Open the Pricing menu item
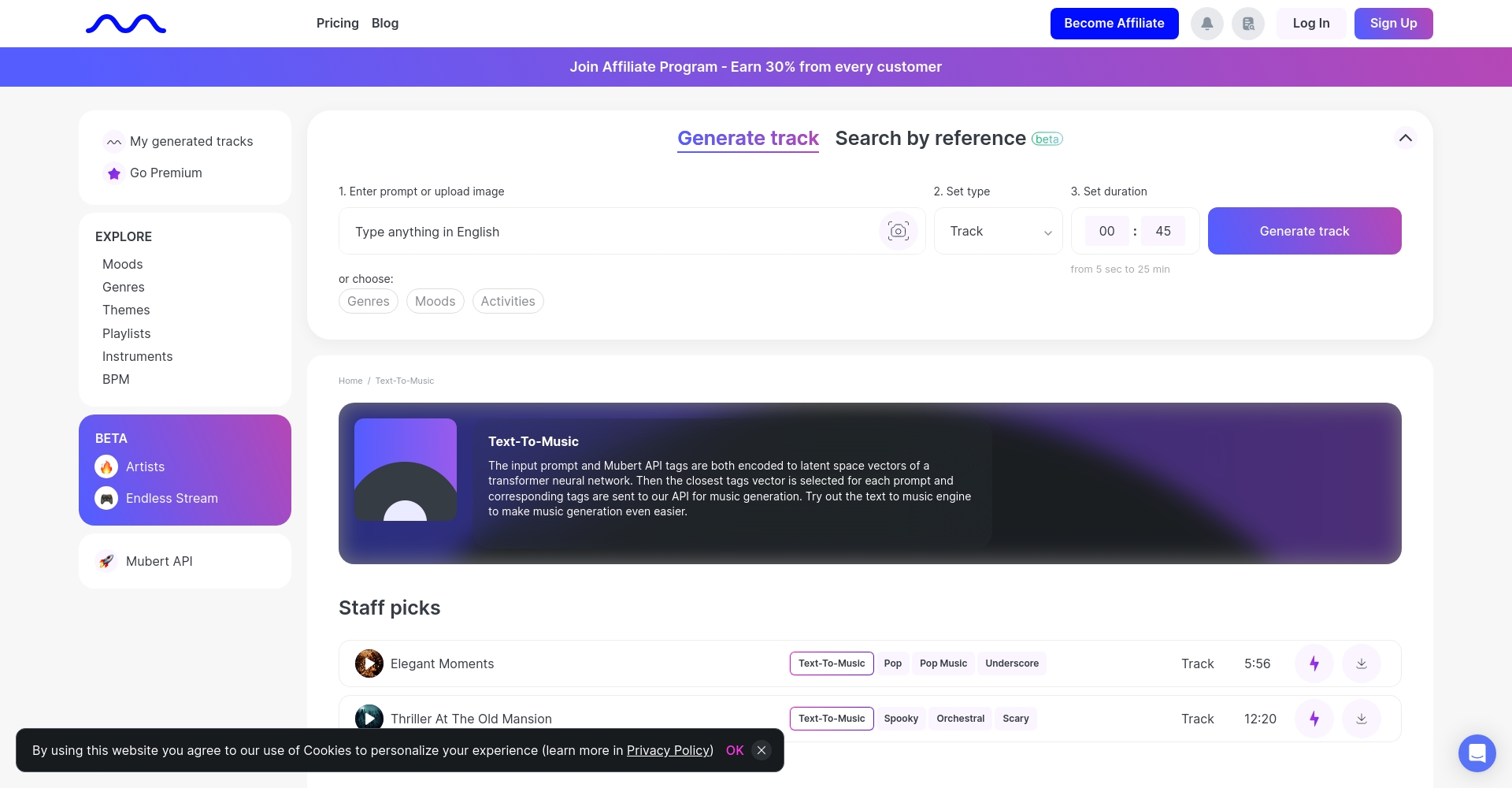This screenshot has height=788, width=1512. tap(337, 24)
